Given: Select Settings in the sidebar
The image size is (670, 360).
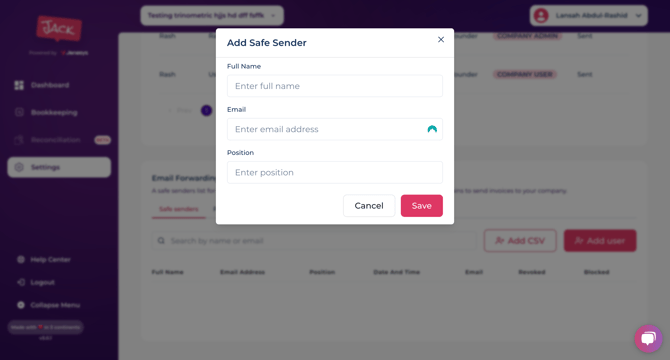Looking at the screenshot, I should pos(59,167).
